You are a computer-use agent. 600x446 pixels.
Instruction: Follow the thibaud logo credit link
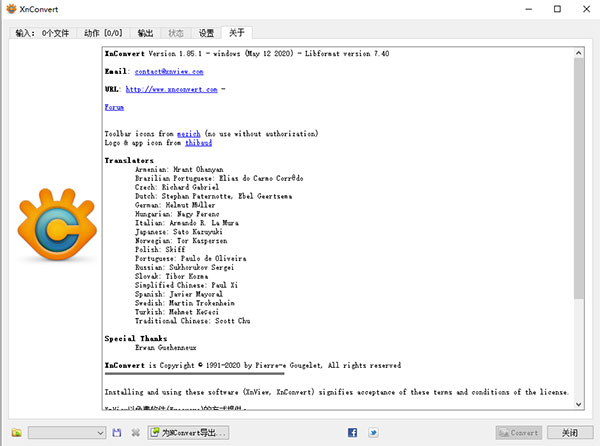click(198, 143)
